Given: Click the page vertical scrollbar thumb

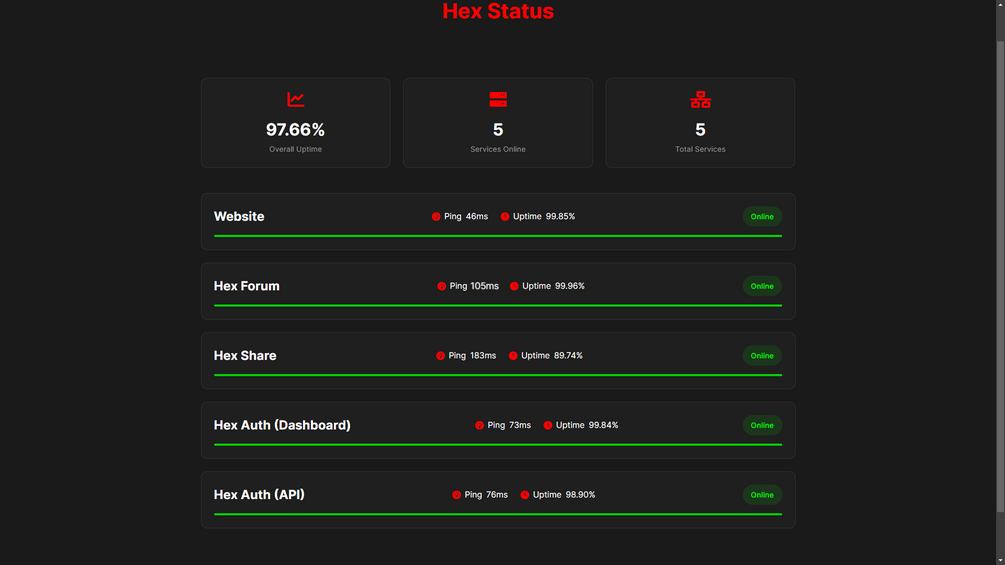Looking at the screenshot, I should pos(1001,277).
